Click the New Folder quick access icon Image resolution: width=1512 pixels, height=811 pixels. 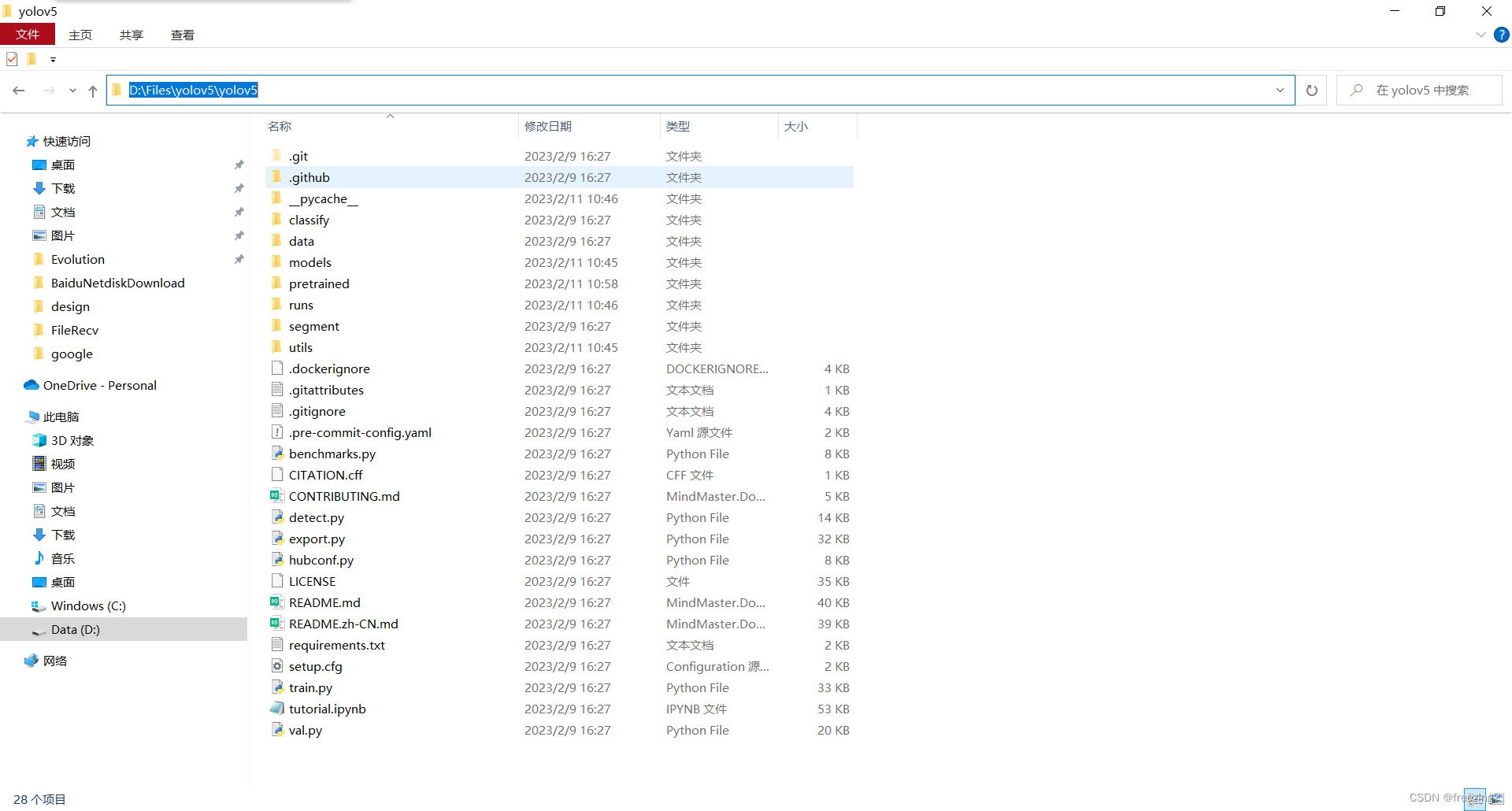31,59
